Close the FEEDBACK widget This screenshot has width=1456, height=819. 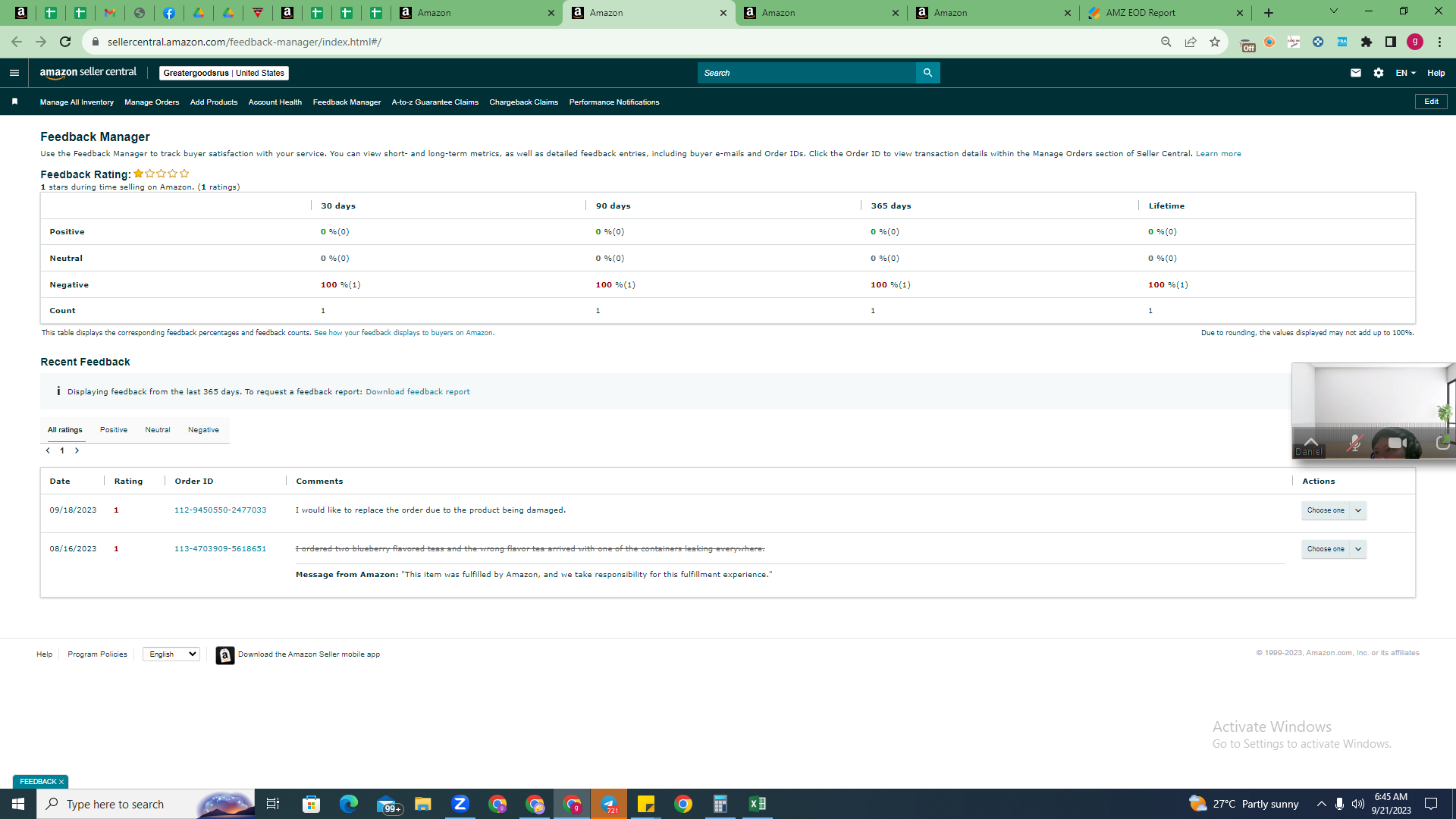click(x=61, y=782)
